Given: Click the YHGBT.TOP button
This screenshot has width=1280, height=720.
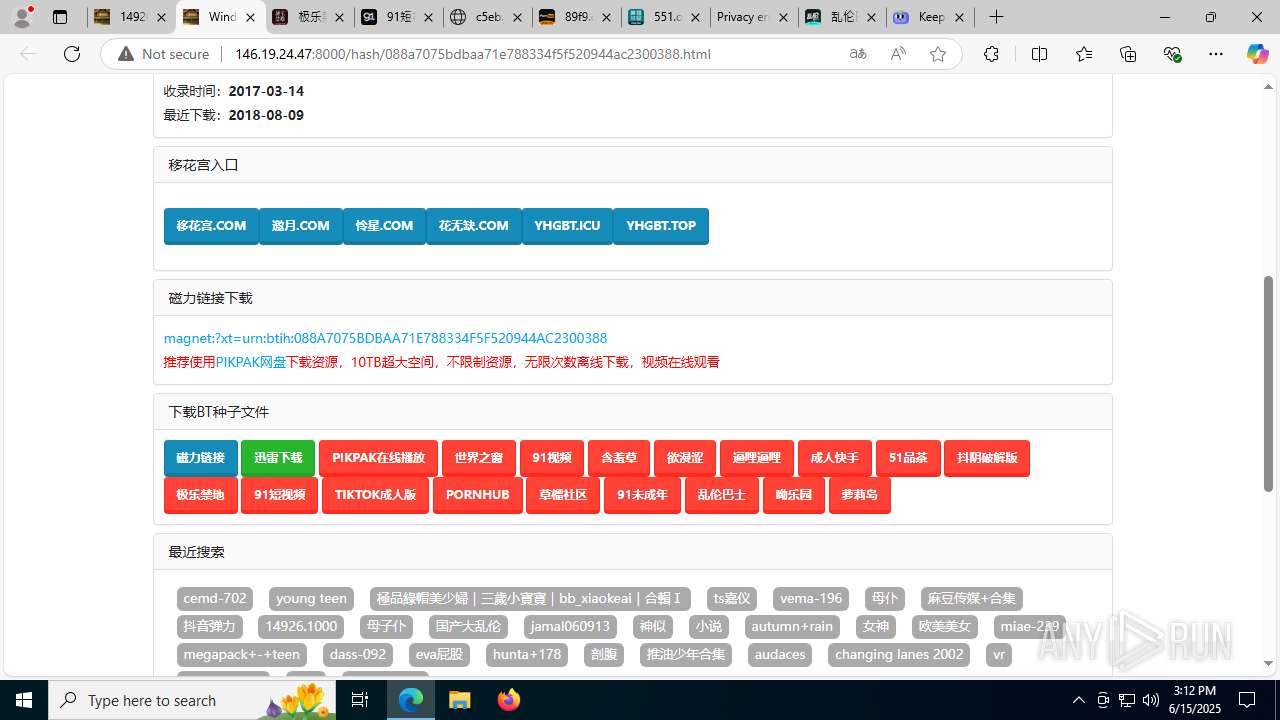Looking at the screenshot, I should pyautogui.click(x=661, y=226).
